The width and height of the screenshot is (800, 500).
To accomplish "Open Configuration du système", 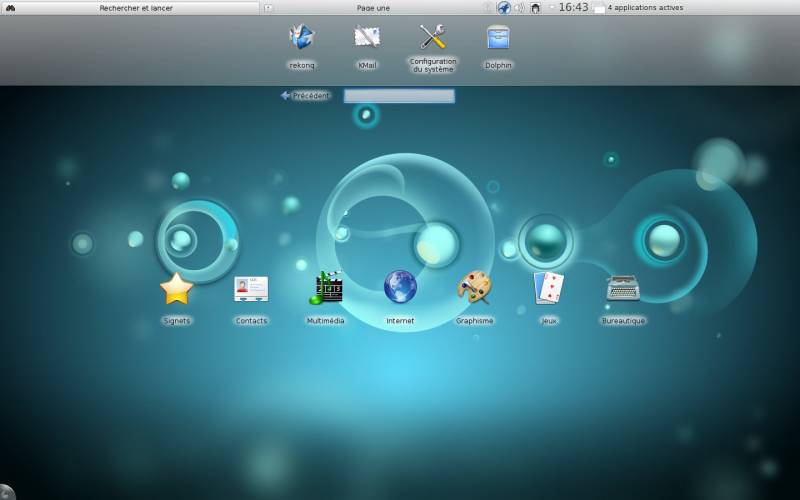I will coord(432,38).
